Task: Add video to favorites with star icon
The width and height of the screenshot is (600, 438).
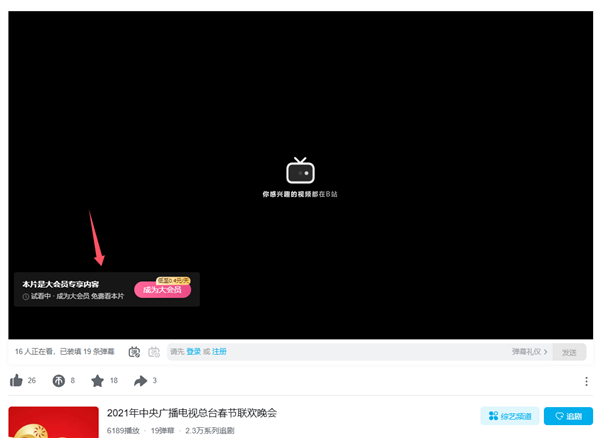Action: tap(98, 381)
